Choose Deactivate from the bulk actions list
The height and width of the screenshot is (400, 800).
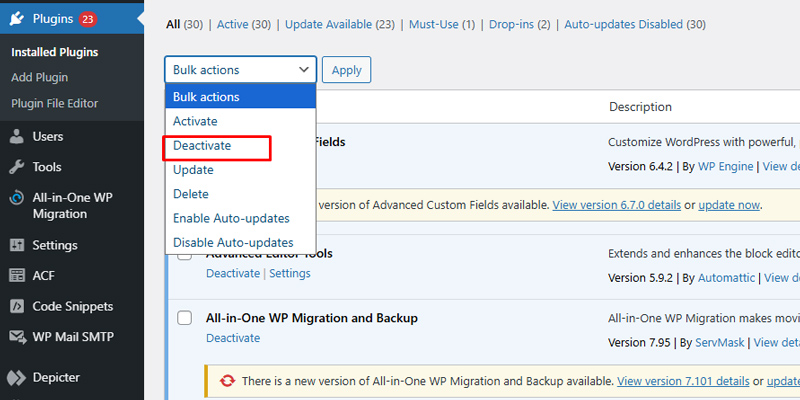(202, 146)
